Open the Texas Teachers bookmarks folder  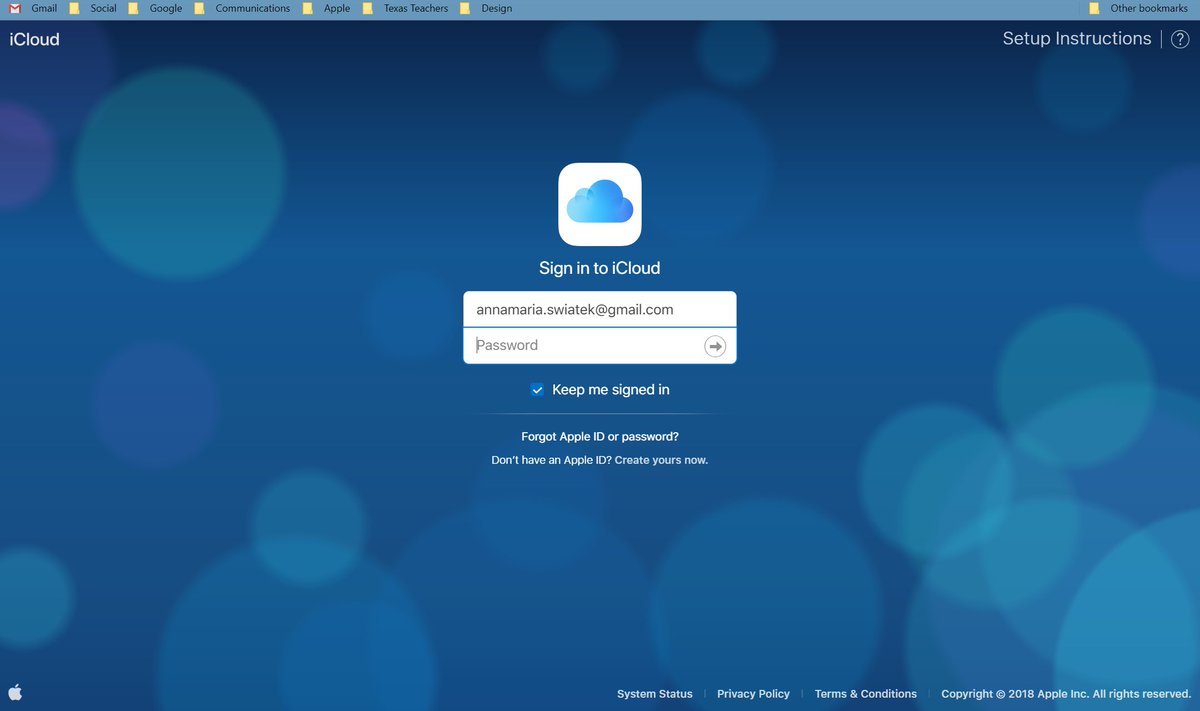pyautogui.click(x=405, y=8)
